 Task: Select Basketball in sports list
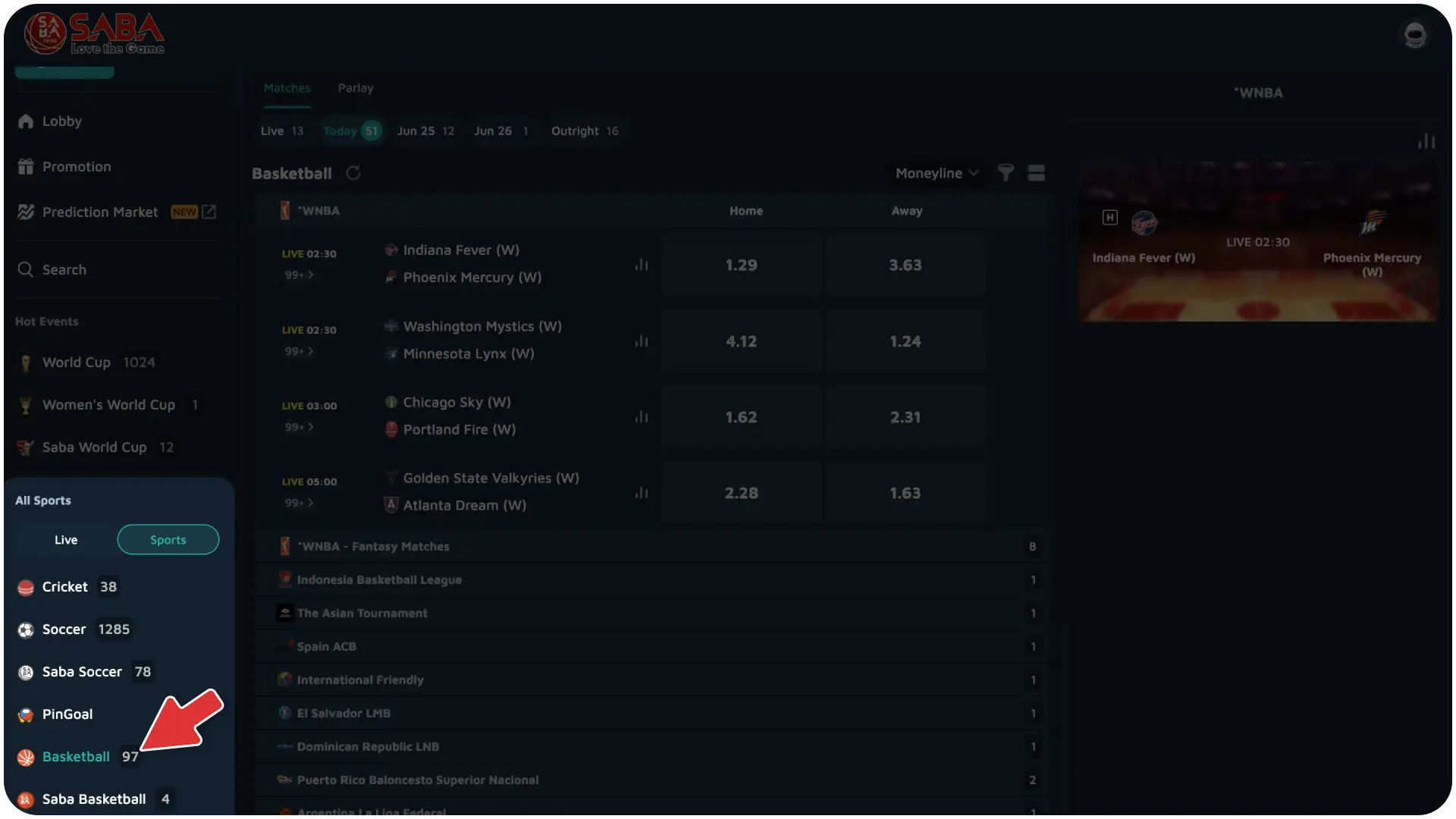(x=77, y=757)
